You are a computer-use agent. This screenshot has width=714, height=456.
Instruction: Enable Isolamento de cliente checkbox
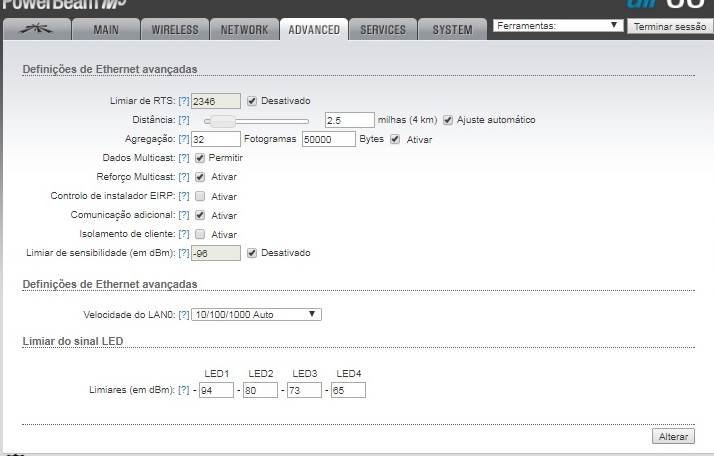(200, 234)
